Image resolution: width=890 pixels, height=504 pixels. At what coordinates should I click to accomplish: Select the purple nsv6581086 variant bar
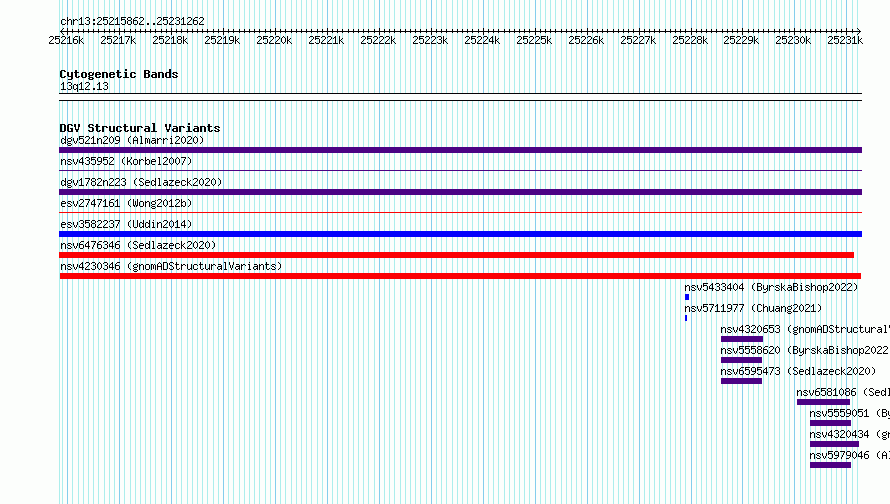(824, 402)
